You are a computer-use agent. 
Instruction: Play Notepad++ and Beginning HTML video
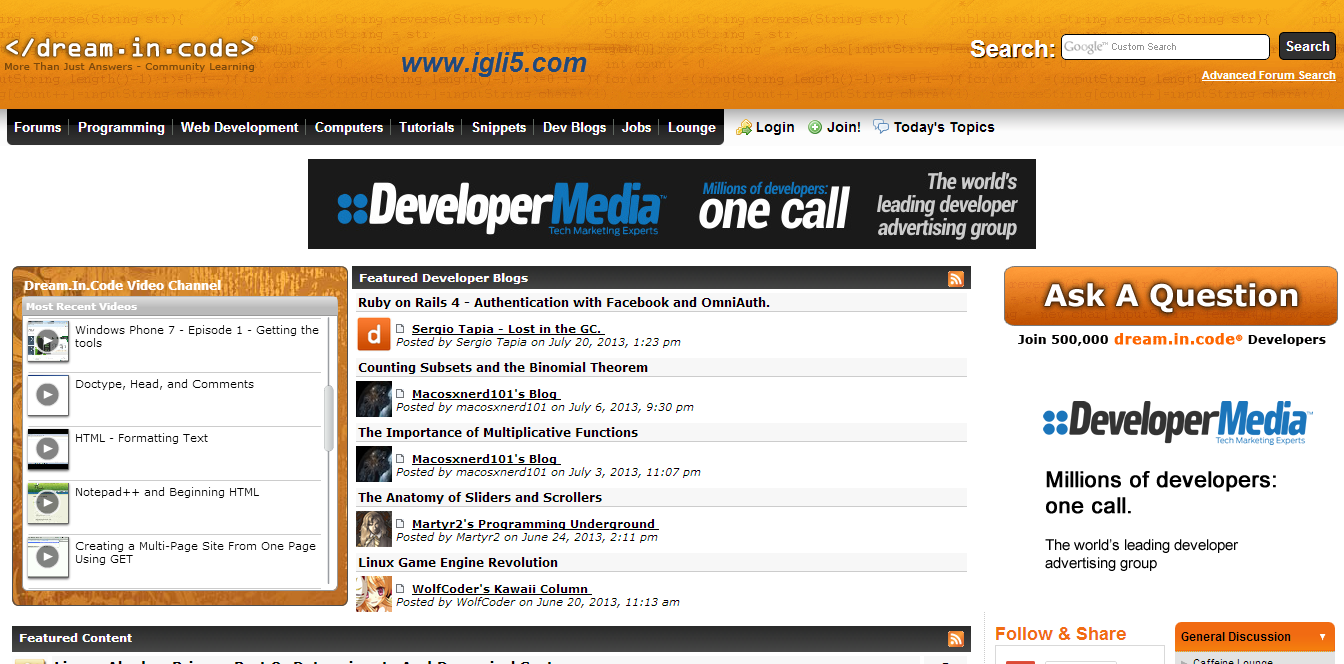point(48,504)
